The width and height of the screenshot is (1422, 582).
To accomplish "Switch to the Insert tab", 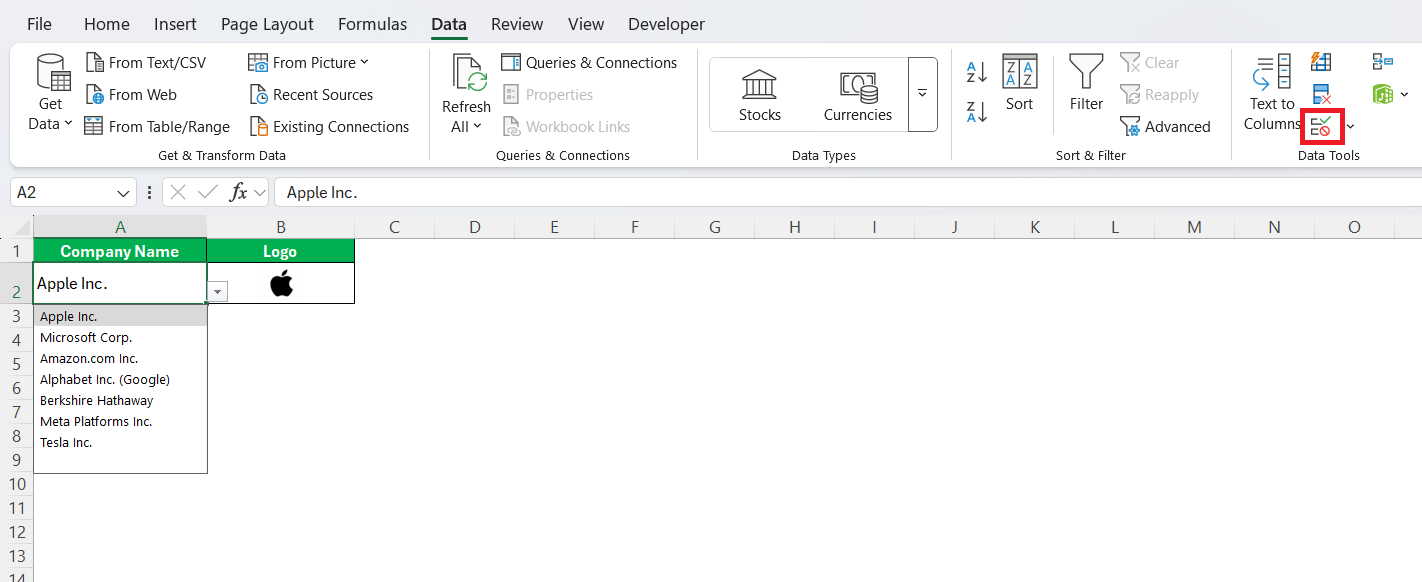I will pyautogui.click(x=175, y=24).
